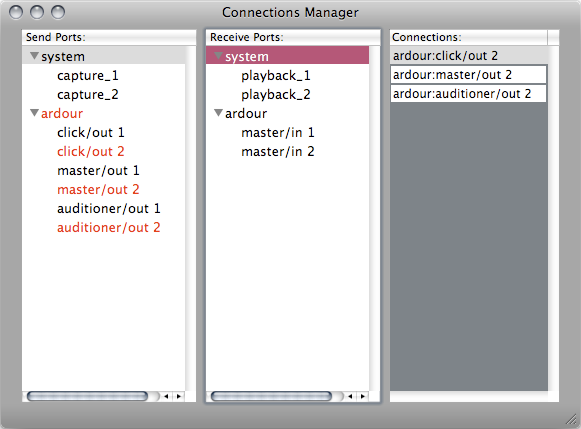This screenshot has height=429, width=581.
Task: Select ardour:master/out 2 connection entry
Action: [x=468, y=75]
